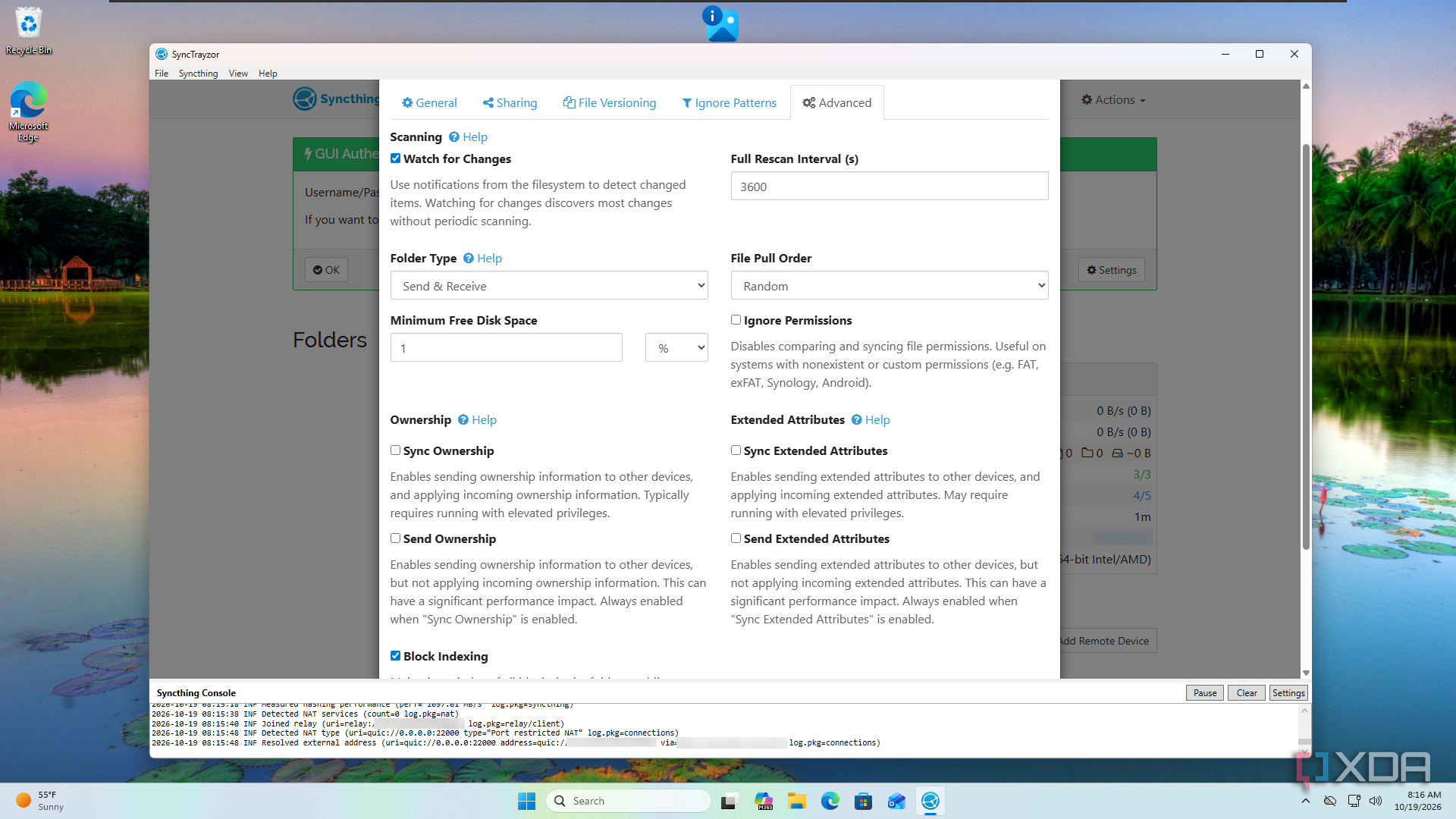Screen dimensions: 1456x819
Task: Open the disk space unit dropdown
Action: [x=676, y=348]
